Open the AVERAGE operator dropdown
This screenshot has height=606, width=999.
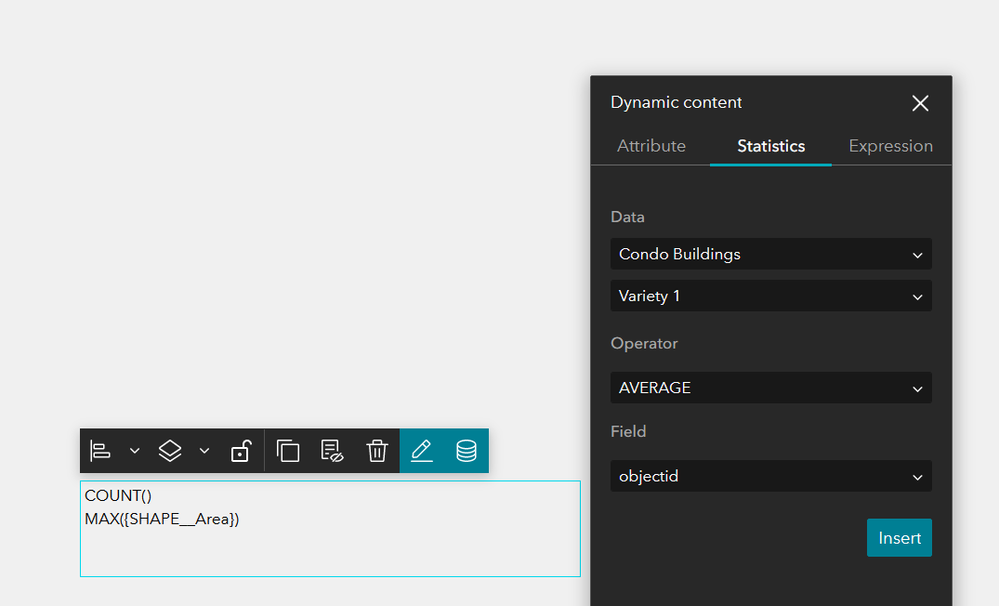[771, 388]
